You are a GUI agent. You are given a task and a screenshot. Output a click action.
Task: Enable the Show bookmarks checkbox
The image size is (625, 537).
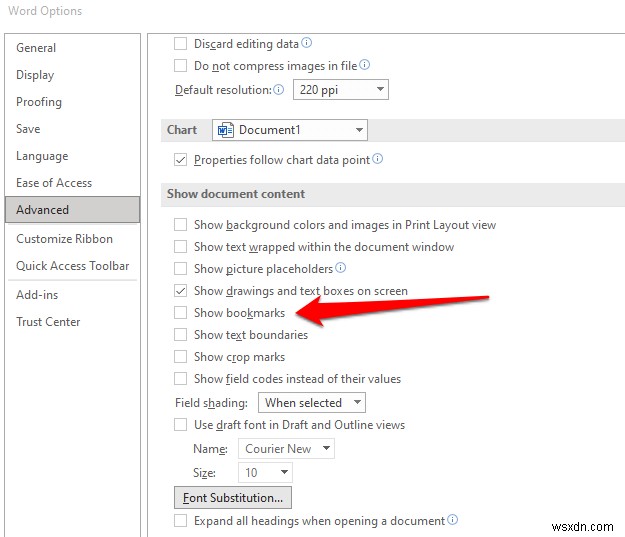click(181, 313)
